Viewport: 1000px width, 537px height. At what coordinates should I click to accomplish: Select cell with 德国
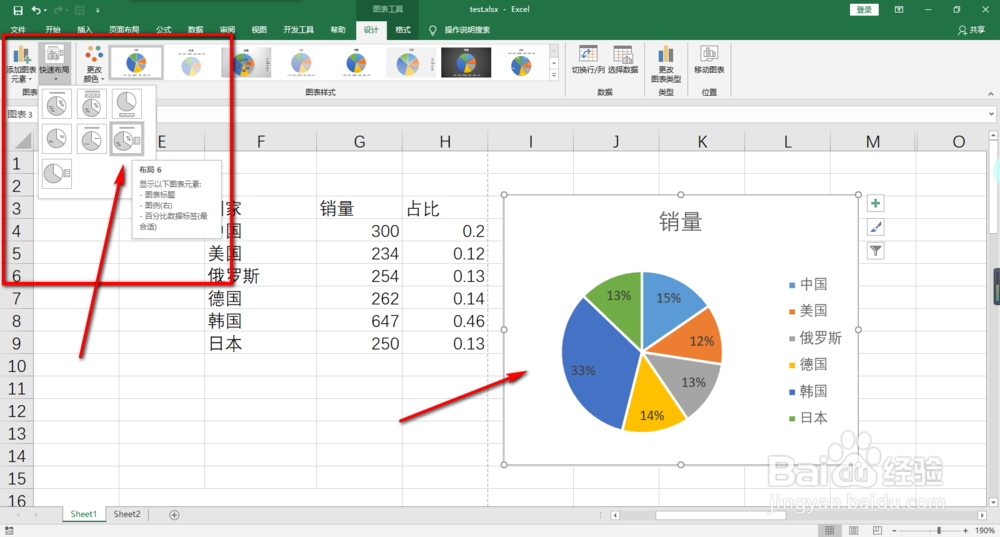tap(261, 298)
